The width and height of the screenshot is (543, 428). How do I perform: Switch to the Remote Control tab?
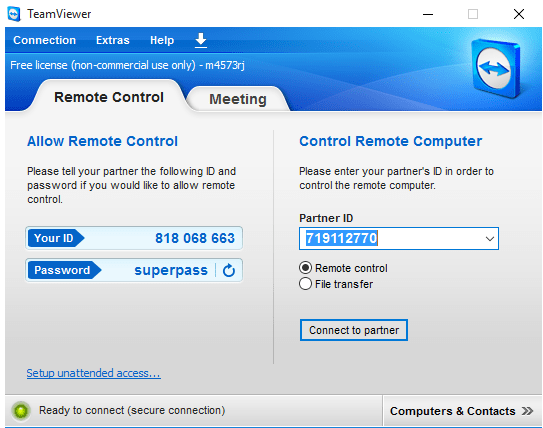point(109,97)
